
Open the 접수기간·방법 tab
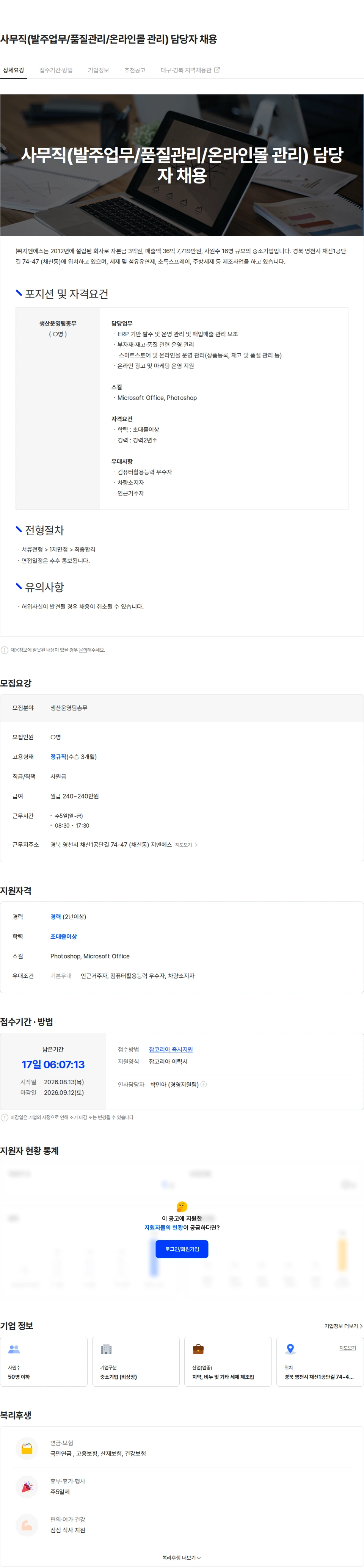tap(56, 70)
